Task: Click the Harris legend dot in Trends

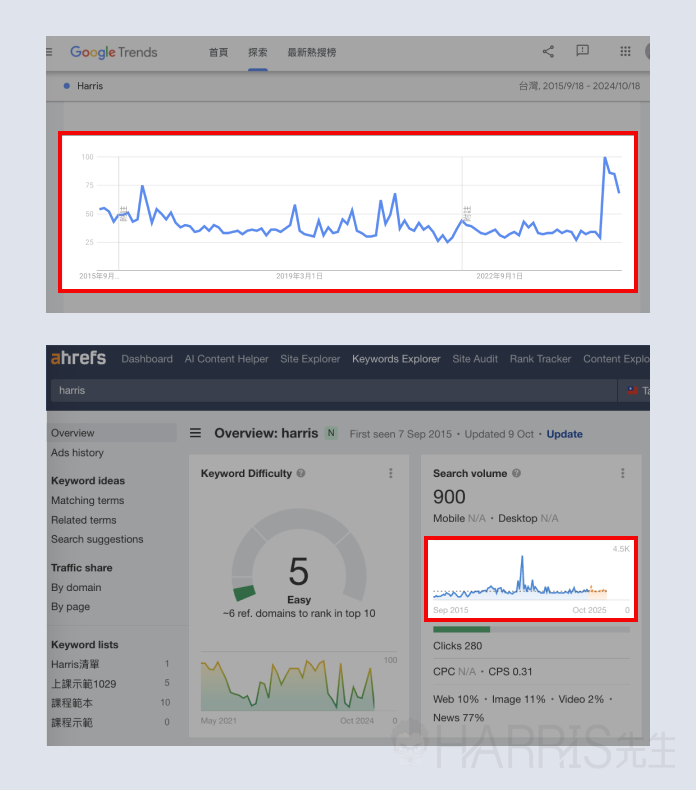Action: [67, 86]
